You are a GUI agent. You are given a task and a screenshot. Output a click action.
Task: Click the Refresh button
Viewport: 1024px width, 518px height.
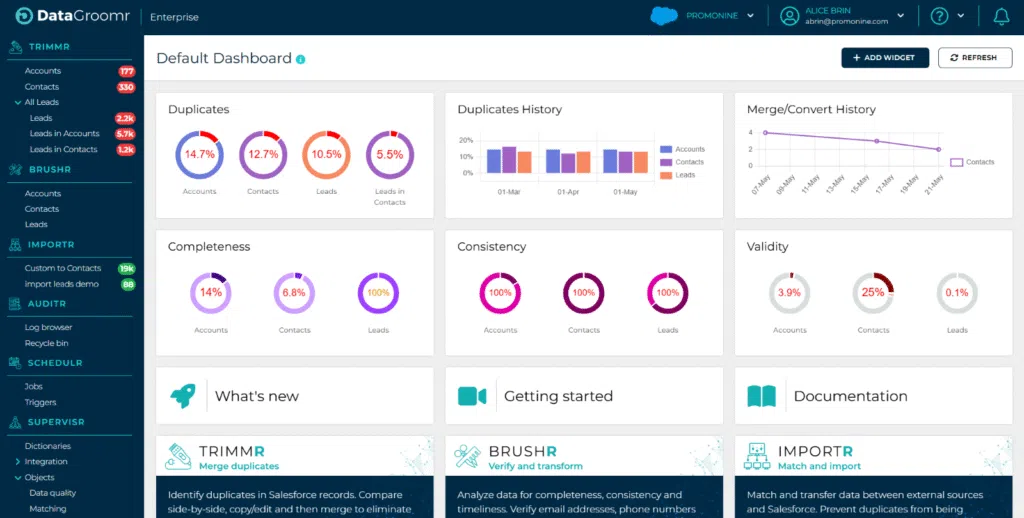coord(974,58)
